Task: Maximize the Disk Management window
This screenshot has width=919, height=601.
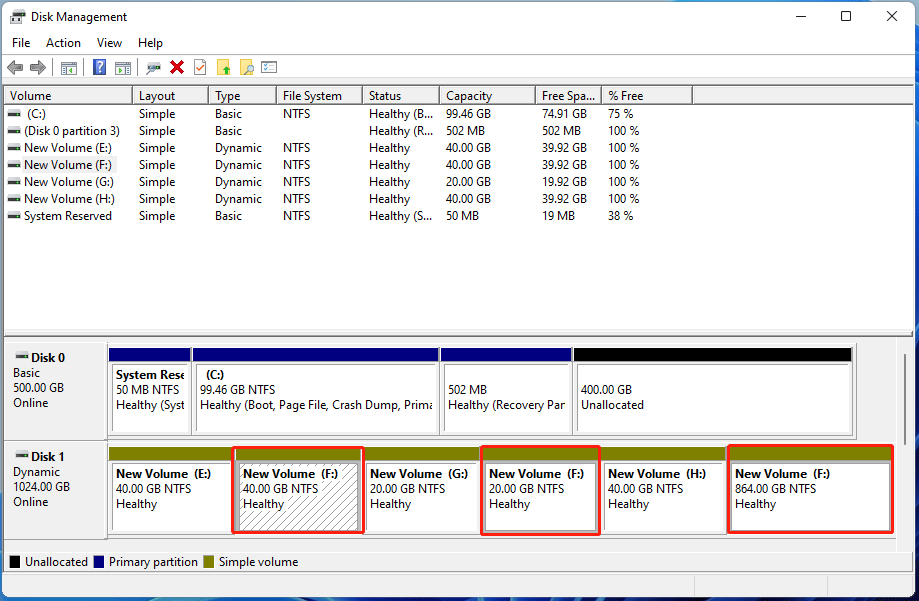Action: coord(846,16)
